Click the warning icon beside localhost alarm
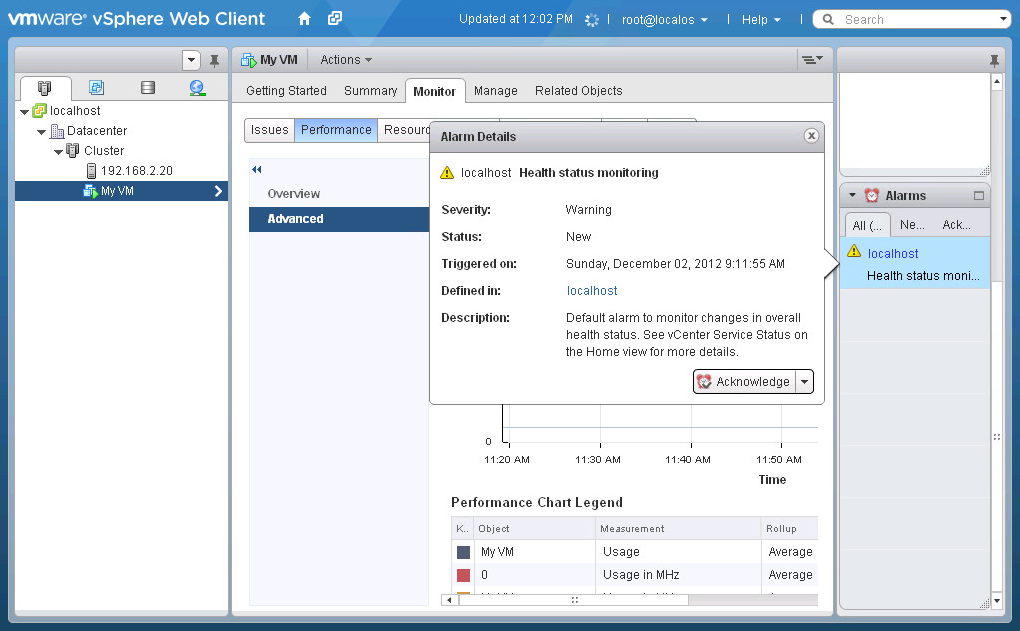This screenshot has width=1020, height=631. (854, 251)
